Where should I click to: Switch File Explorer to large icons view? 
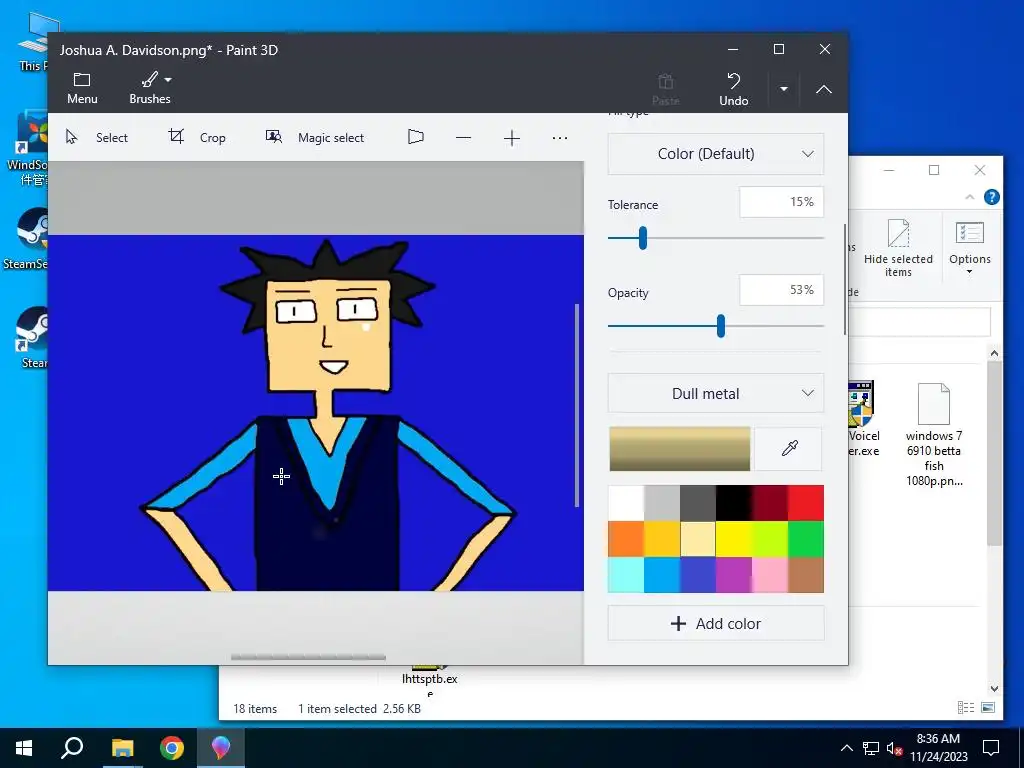(x=988, y=707)
